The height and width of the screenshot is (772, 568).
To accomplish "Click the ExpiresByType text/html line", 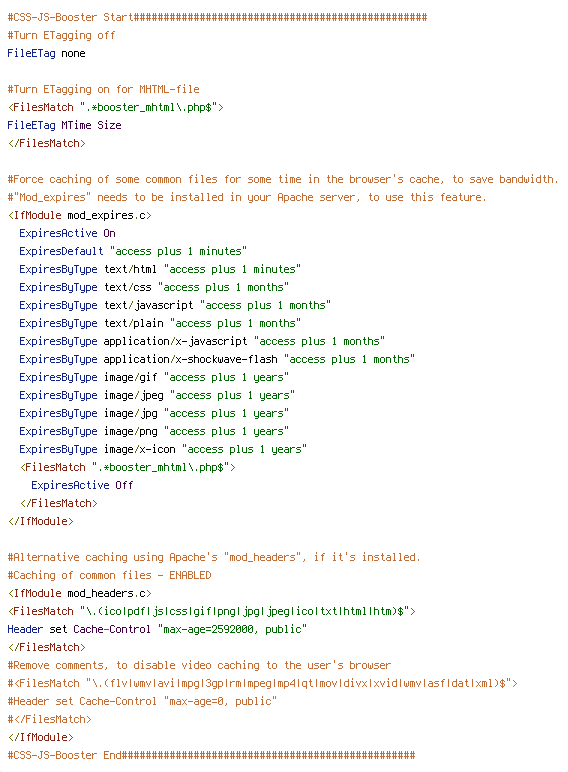I will coord(160,269).
